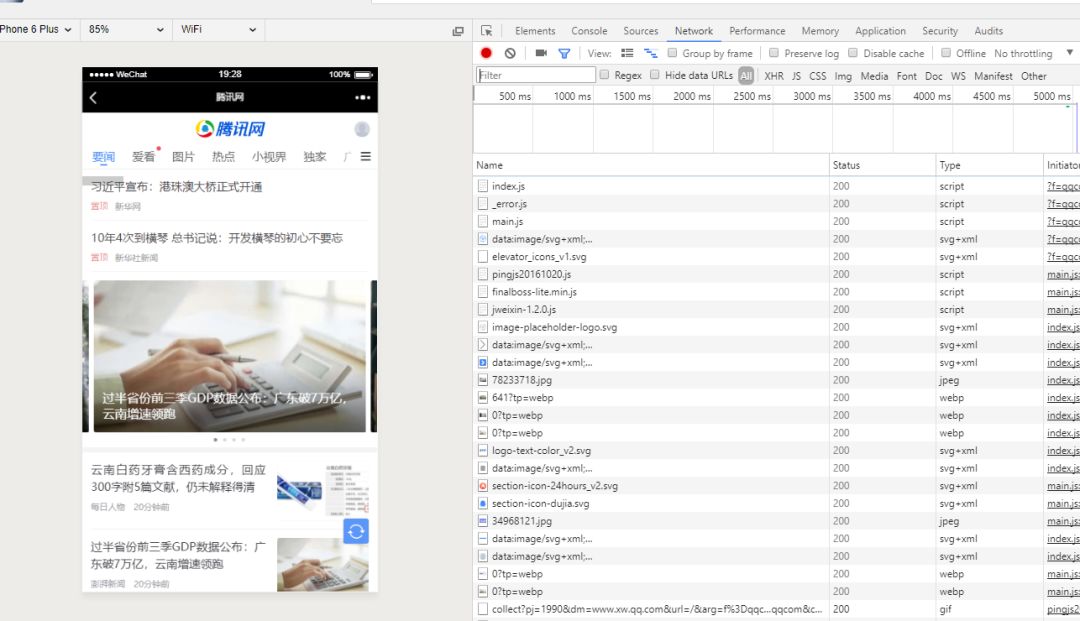Filter requests by CSS type
The image size is (1080, 621).
[x=818, y=76]
